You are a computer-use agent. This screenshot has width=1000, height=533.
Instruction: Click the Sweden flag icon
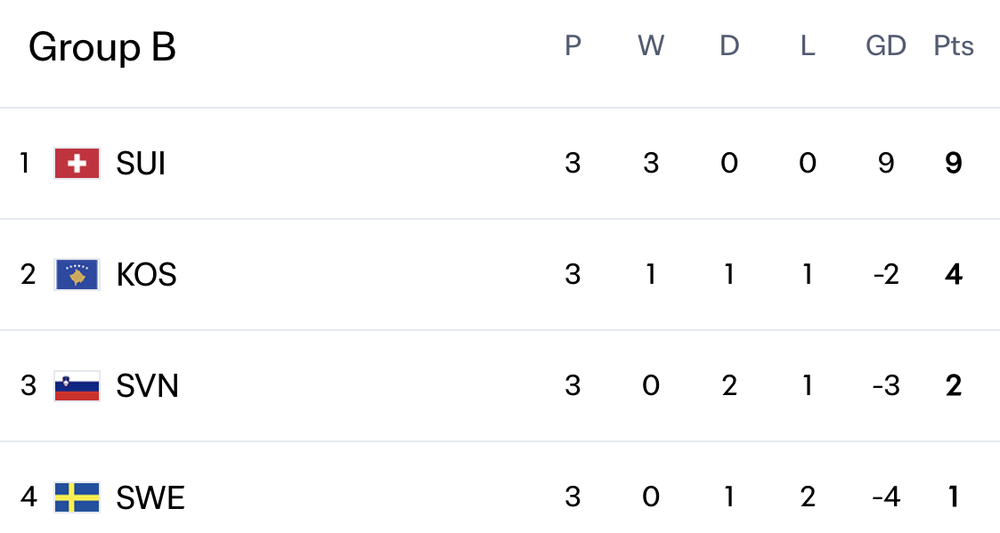77,497
